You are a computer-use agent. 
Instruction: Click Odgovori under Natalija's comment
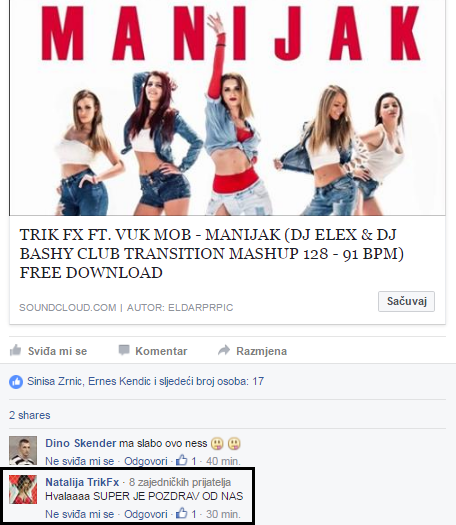(146, 514)
